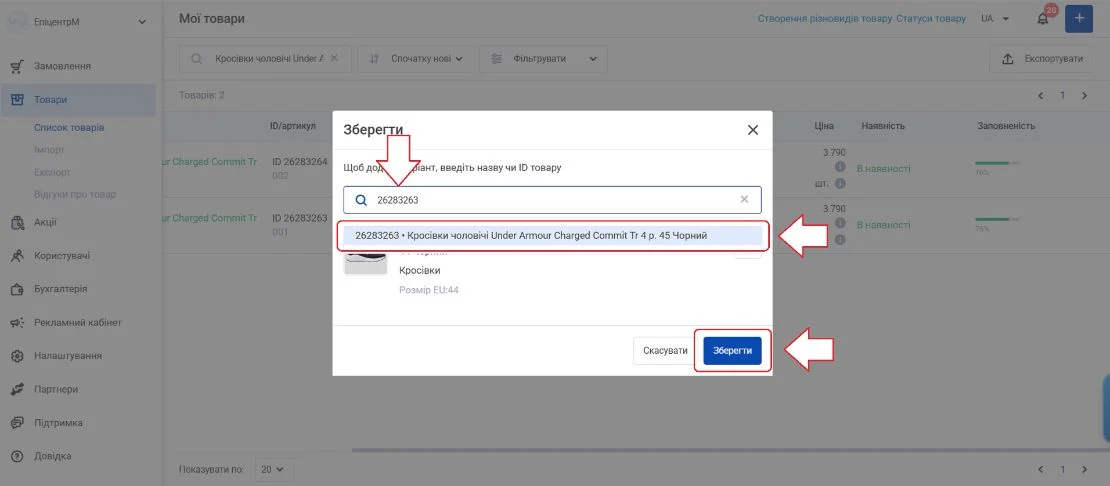Click the Рекламний кабінет megaphone icon

click(x=18, y=323)
